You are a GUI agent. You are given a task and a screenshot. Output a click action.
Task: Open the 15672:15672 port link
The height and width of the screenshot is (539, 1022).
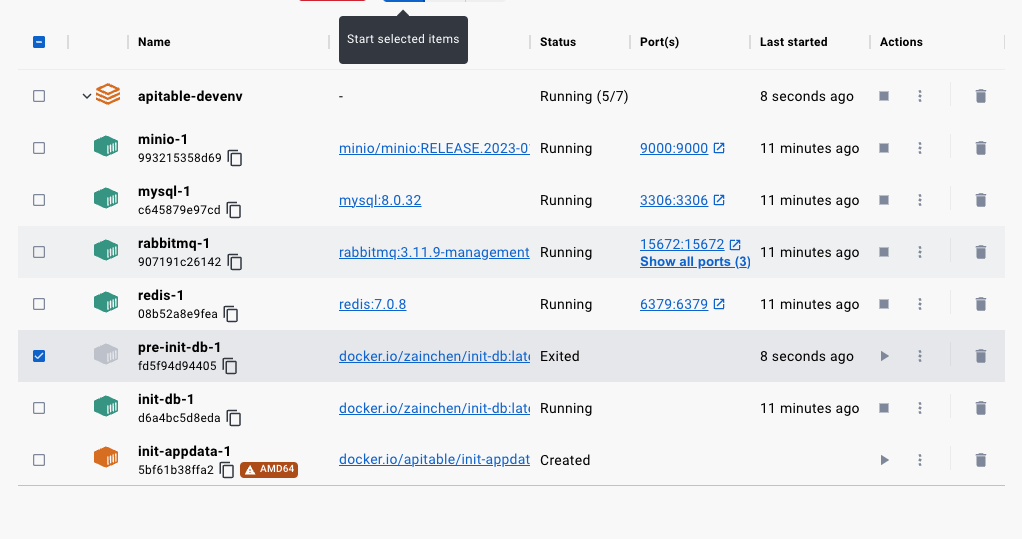pos(682,244)
